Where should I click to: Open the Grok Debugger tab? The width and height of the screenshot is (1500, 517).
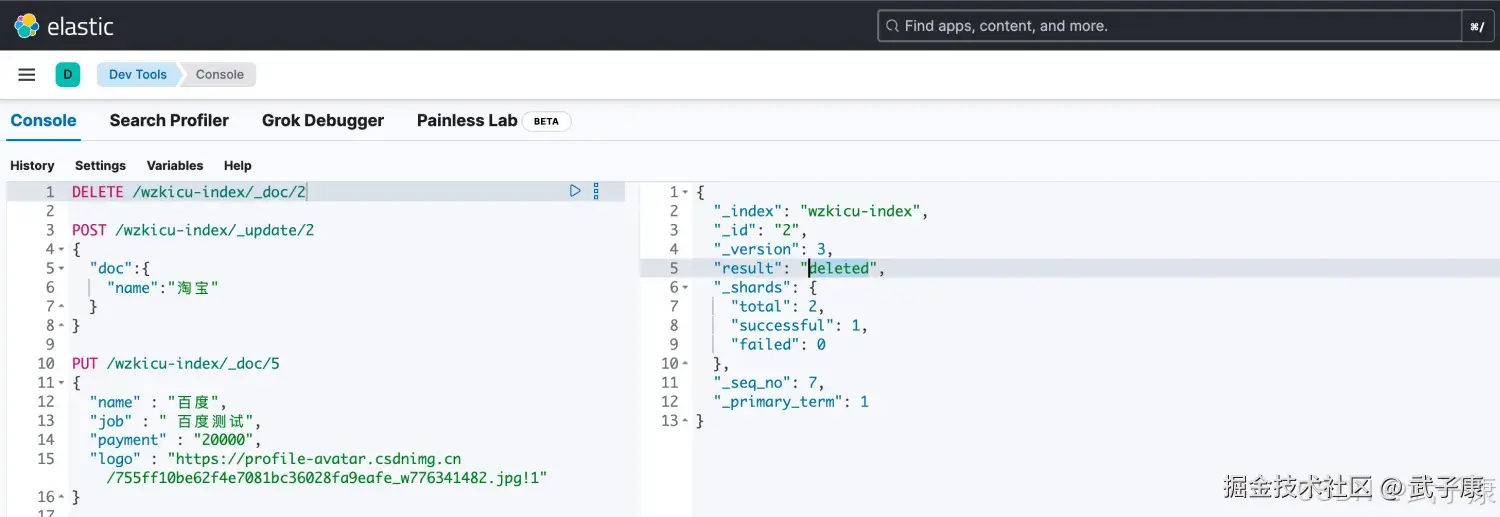(322, 121)
